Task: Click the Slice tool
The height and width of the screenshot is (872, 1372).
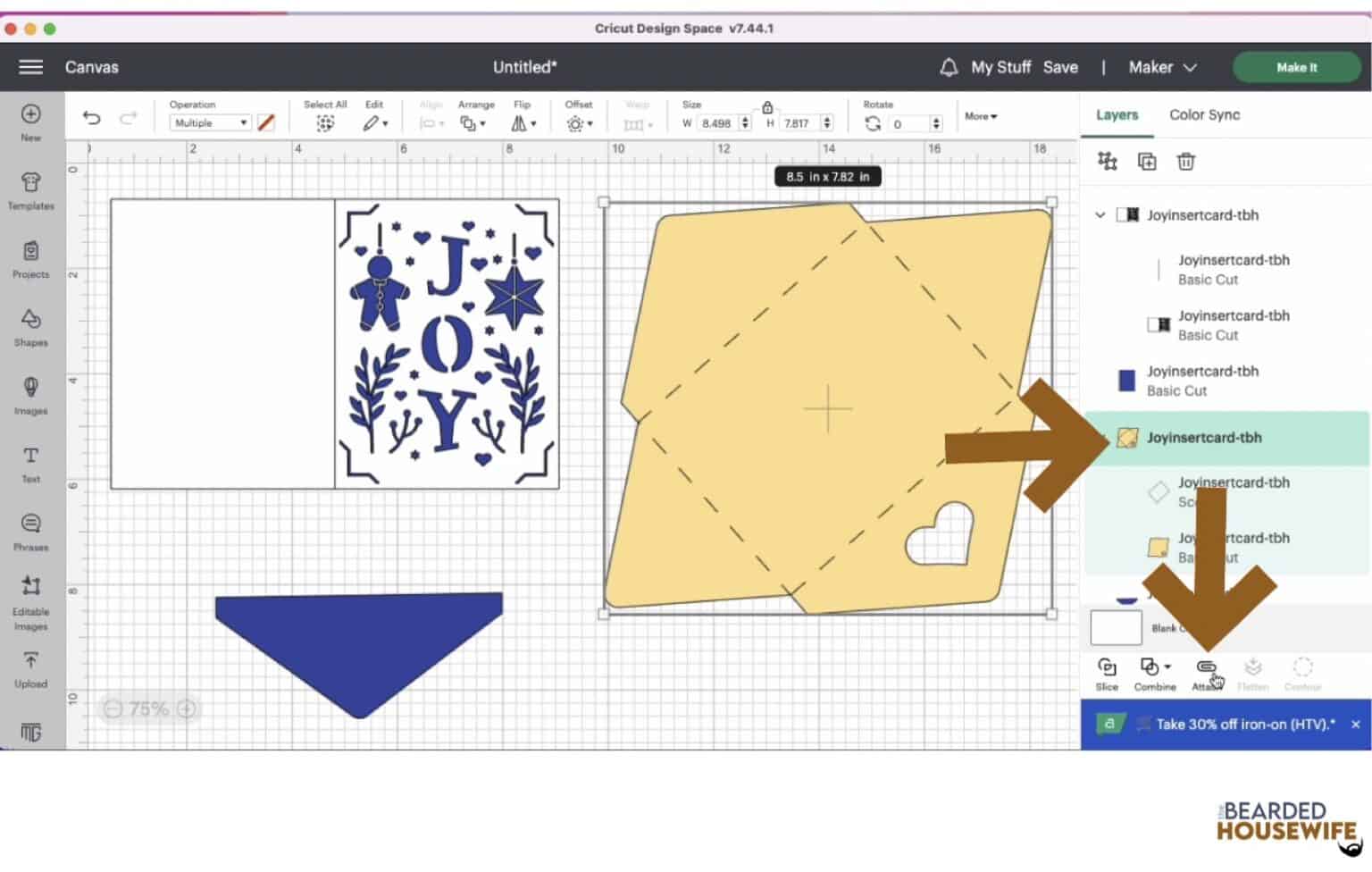Action: pos(1107,673)
